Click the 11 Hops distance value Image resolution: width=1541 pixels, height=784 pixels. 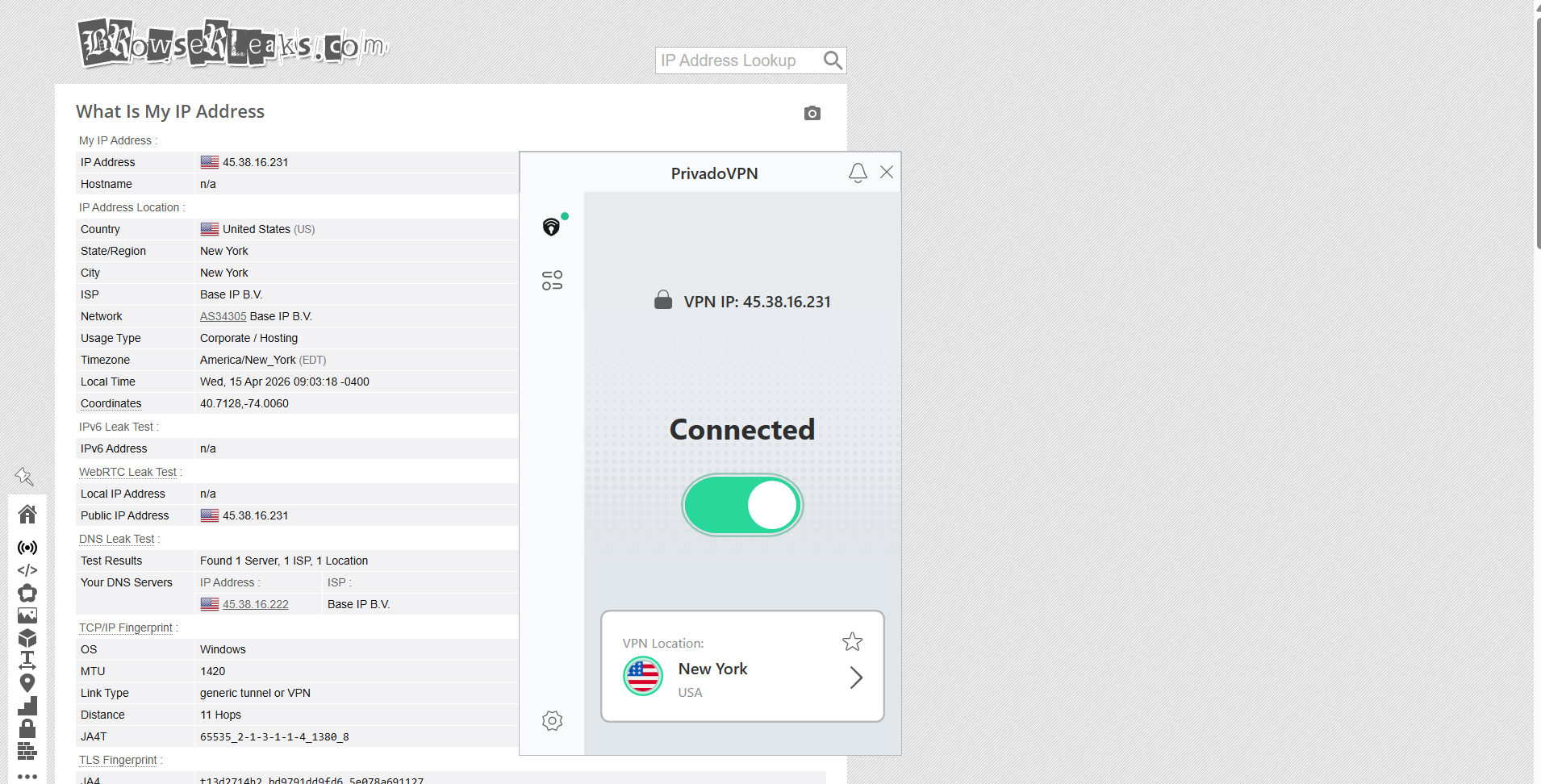[x=221, y=715]
